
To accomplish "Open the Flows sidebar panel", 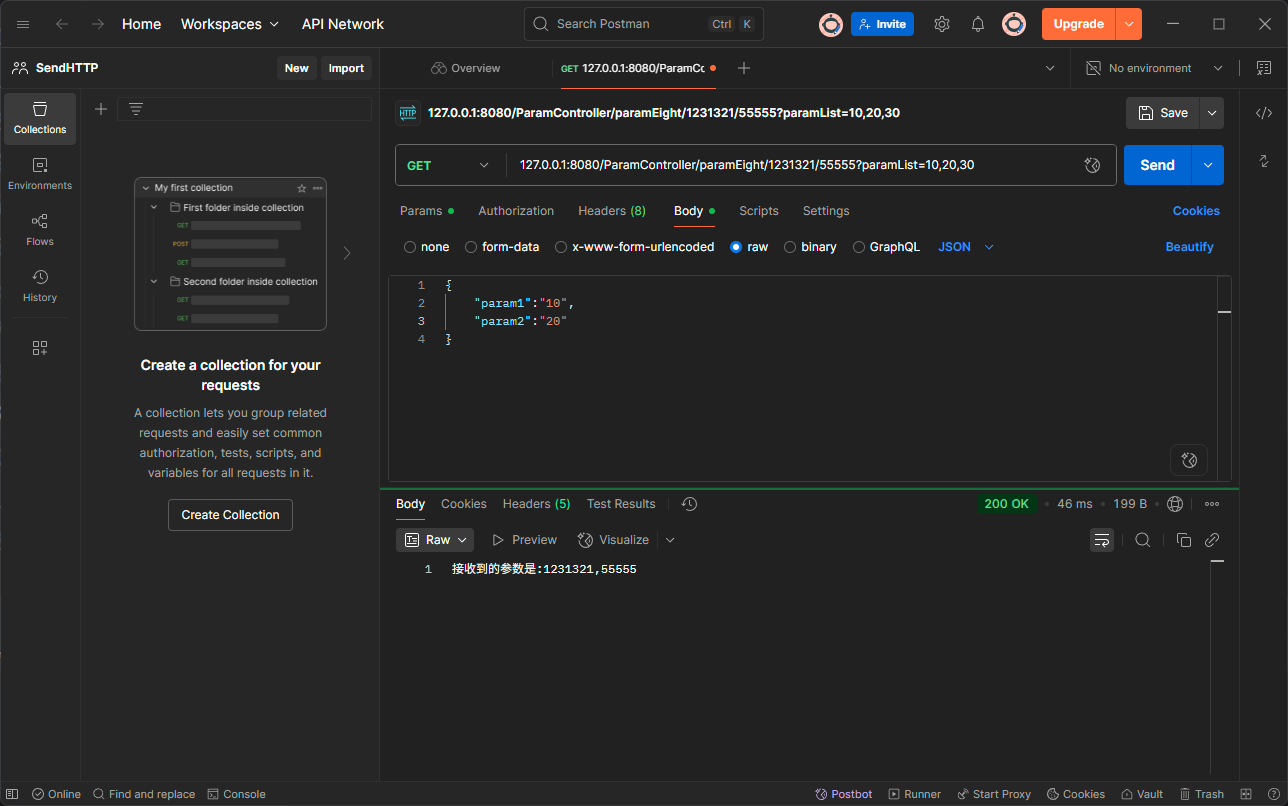I will click(x=40, y=230).
